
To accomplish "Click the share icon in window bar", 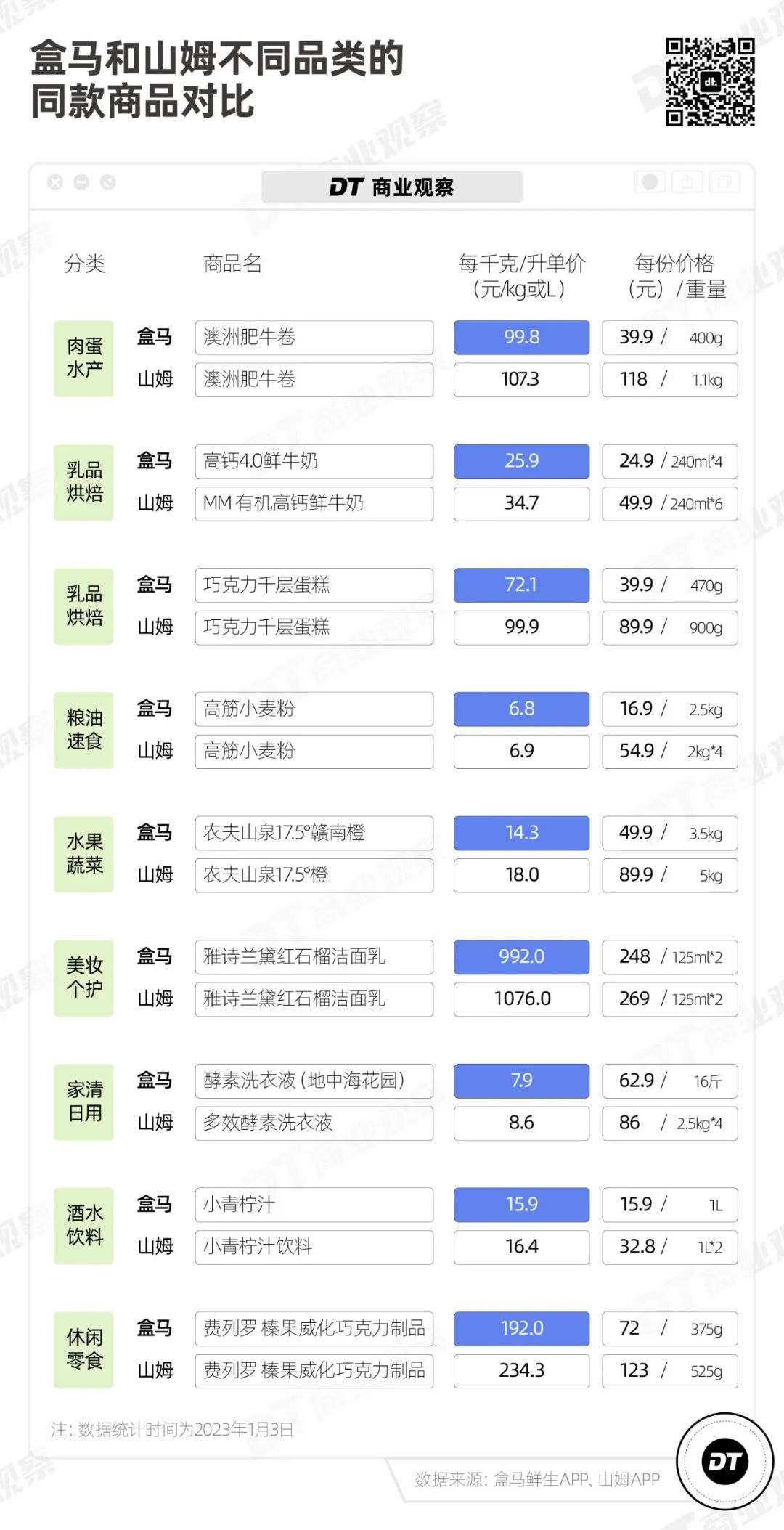I will 687,182.
